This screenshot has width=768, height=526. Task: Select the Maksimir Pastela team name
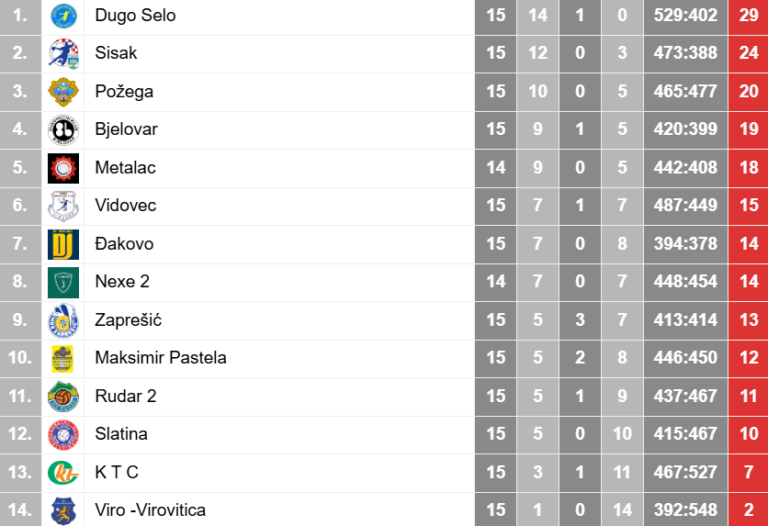click(161, 358)
